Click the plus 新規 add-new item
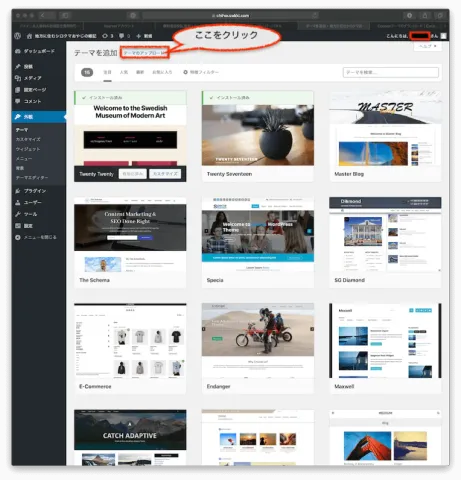The width and height of the screenshot is (461, 480). [x=144, y=36]
